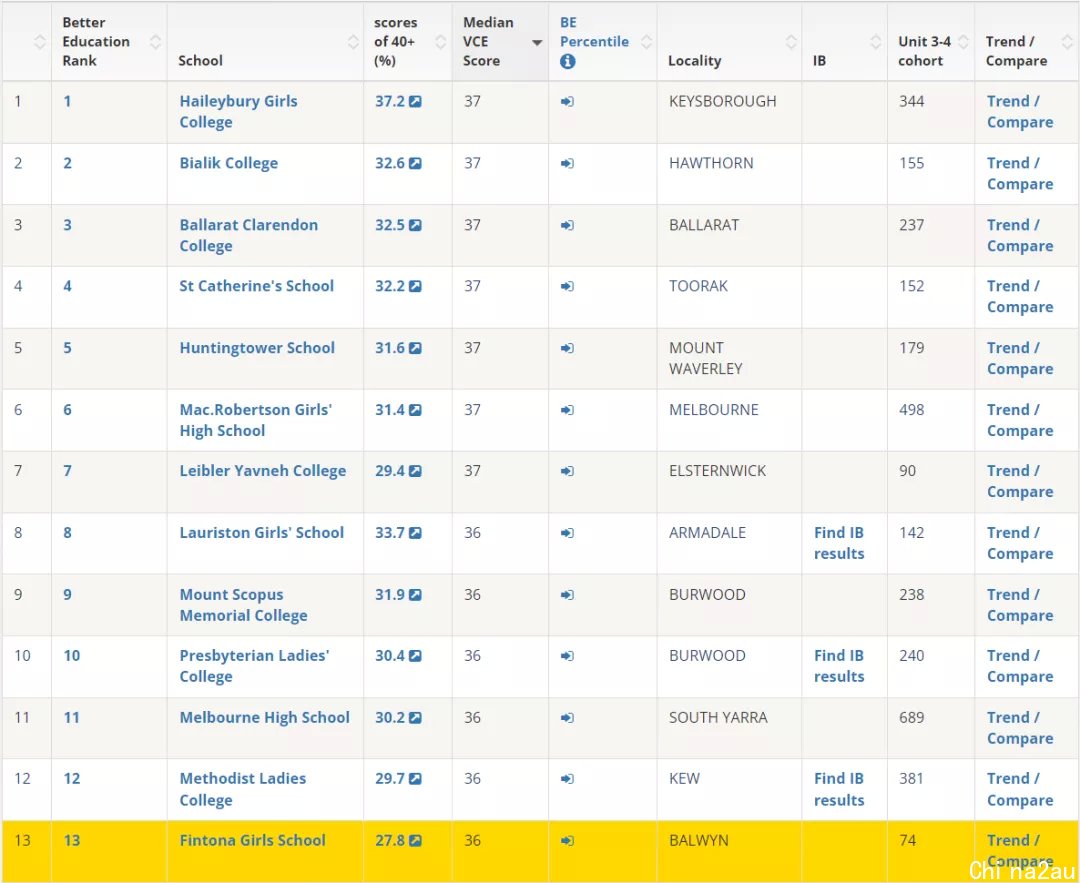Click the chart icon beside score 32.5

(x=415, y=225)
